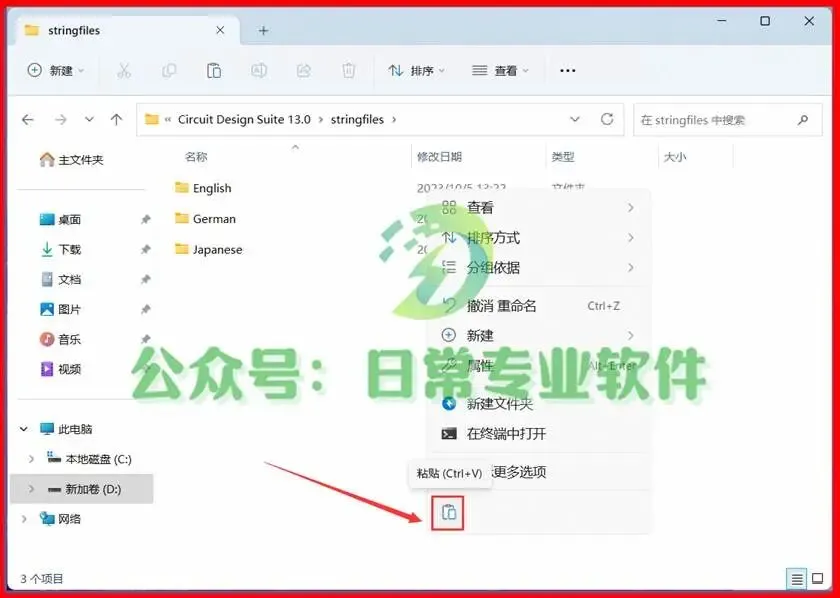Open 分组依据 submenu in context menu
The width and height of the screenshot is (840, 598).
[538, 267]
